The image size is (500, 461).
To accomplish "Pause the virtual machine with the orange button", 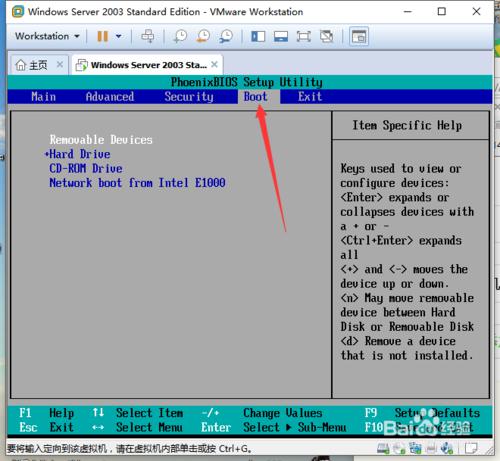I will tap(102, 36).
